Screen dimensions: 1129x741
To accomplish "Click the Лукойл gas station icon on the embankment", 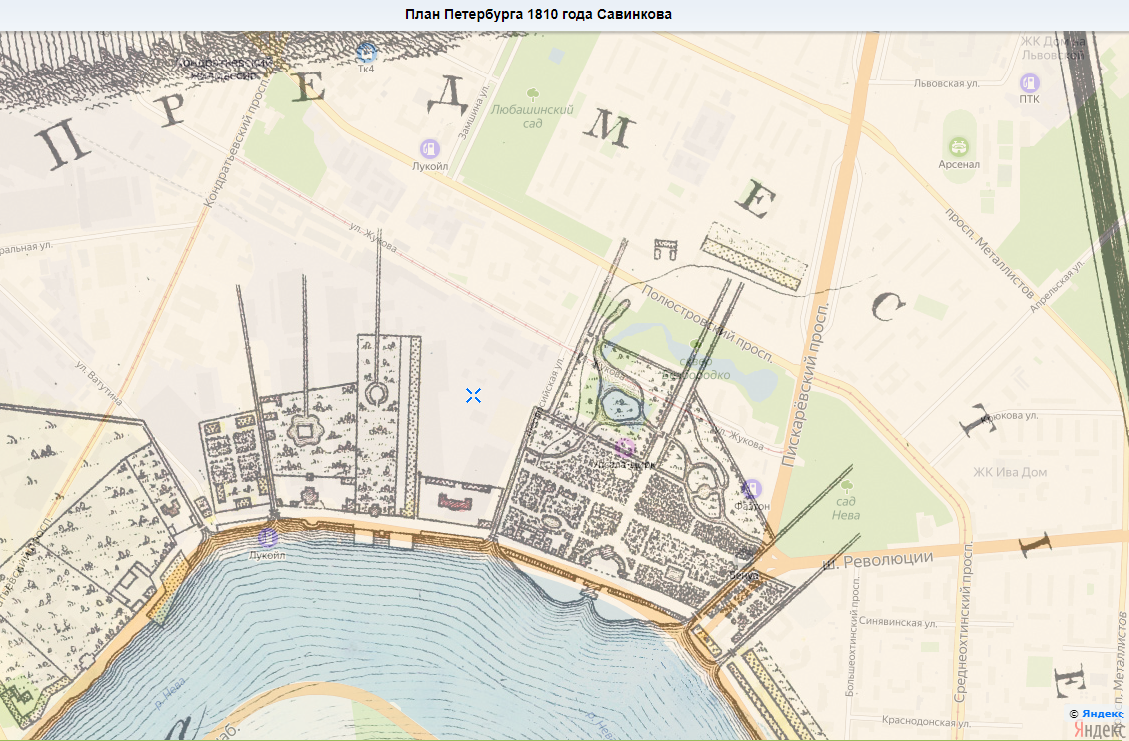I will [x=267, y=537].
